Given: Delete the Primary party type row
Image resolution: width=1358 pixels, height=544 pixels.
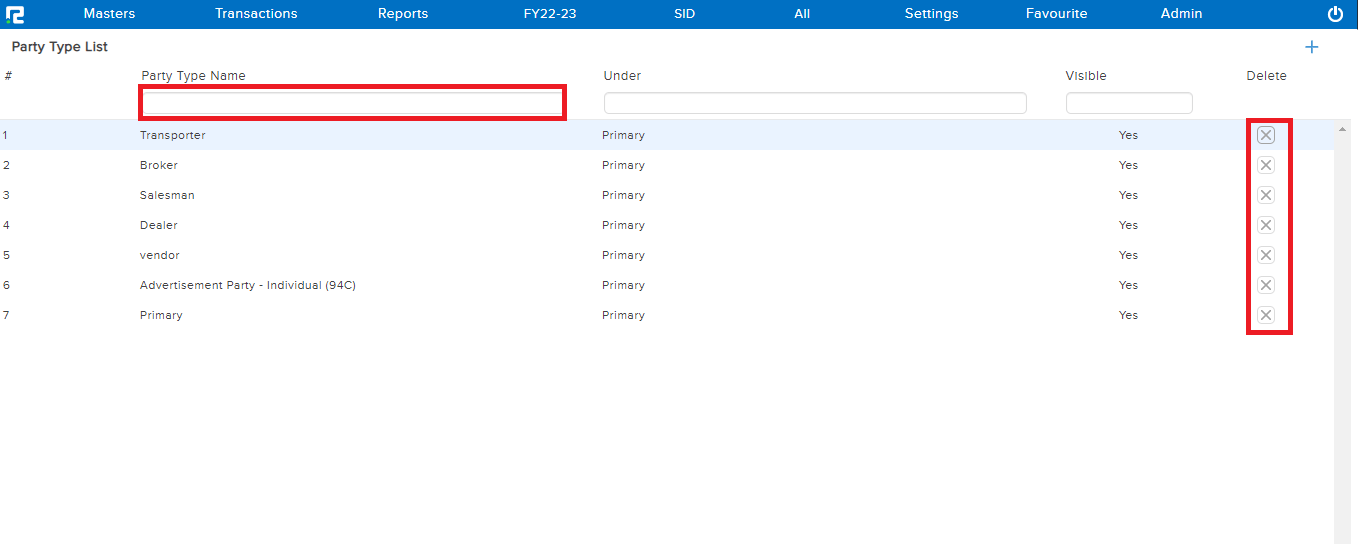Looking at the screenshot, I should coord(1266,315).
